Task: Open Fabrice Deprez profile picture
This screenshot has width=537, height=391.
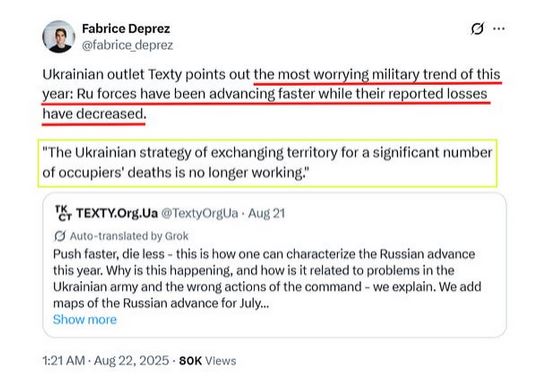Action: tap(59, 37)
